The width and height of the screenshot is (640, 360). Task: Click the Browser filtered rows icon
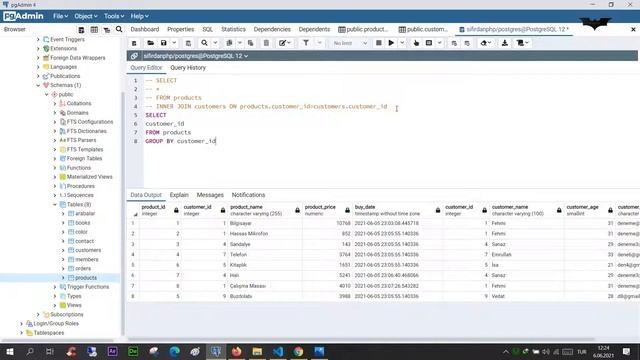107,30
